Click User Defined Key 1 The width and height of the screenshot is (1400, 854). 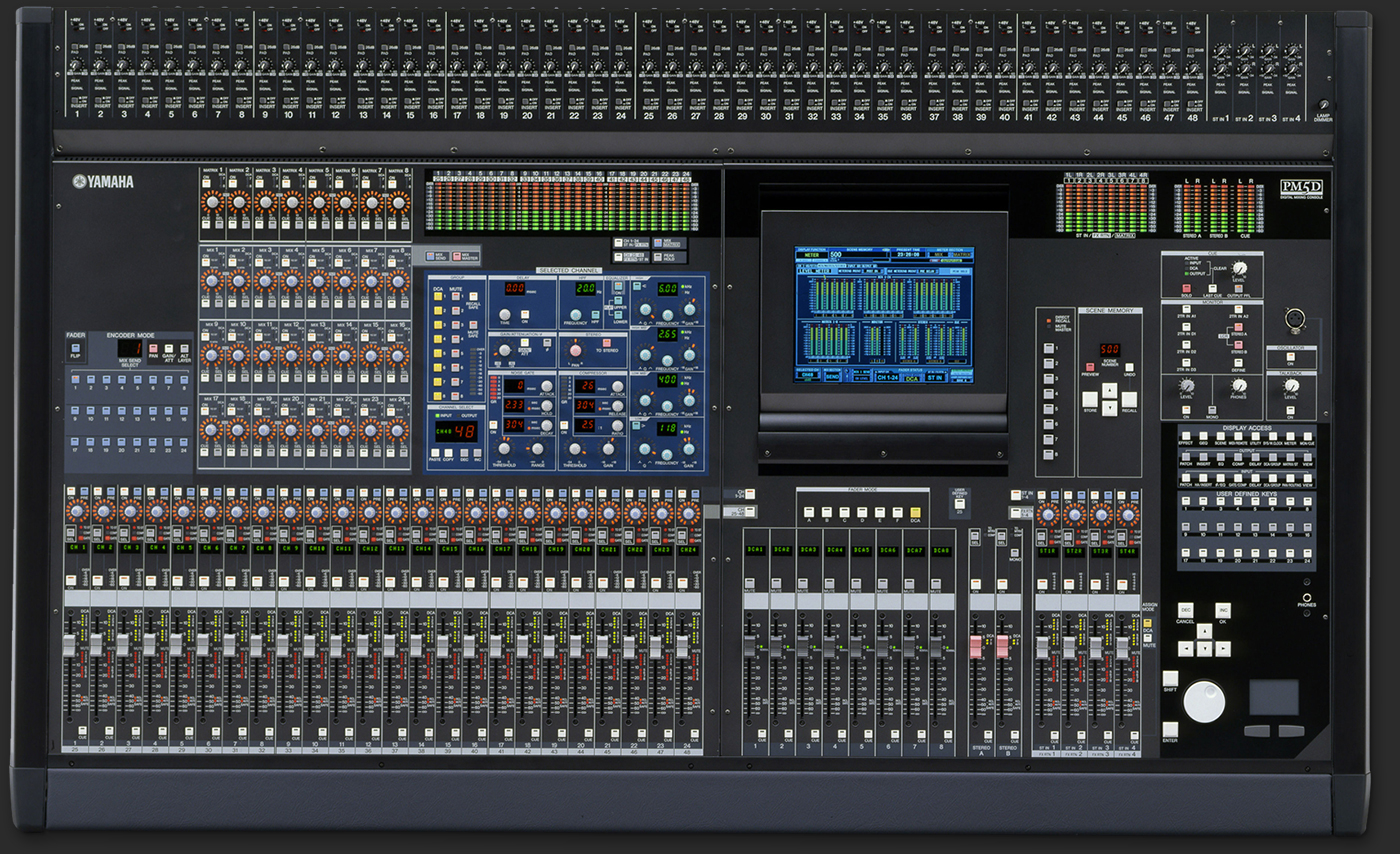pos(1186,502)
